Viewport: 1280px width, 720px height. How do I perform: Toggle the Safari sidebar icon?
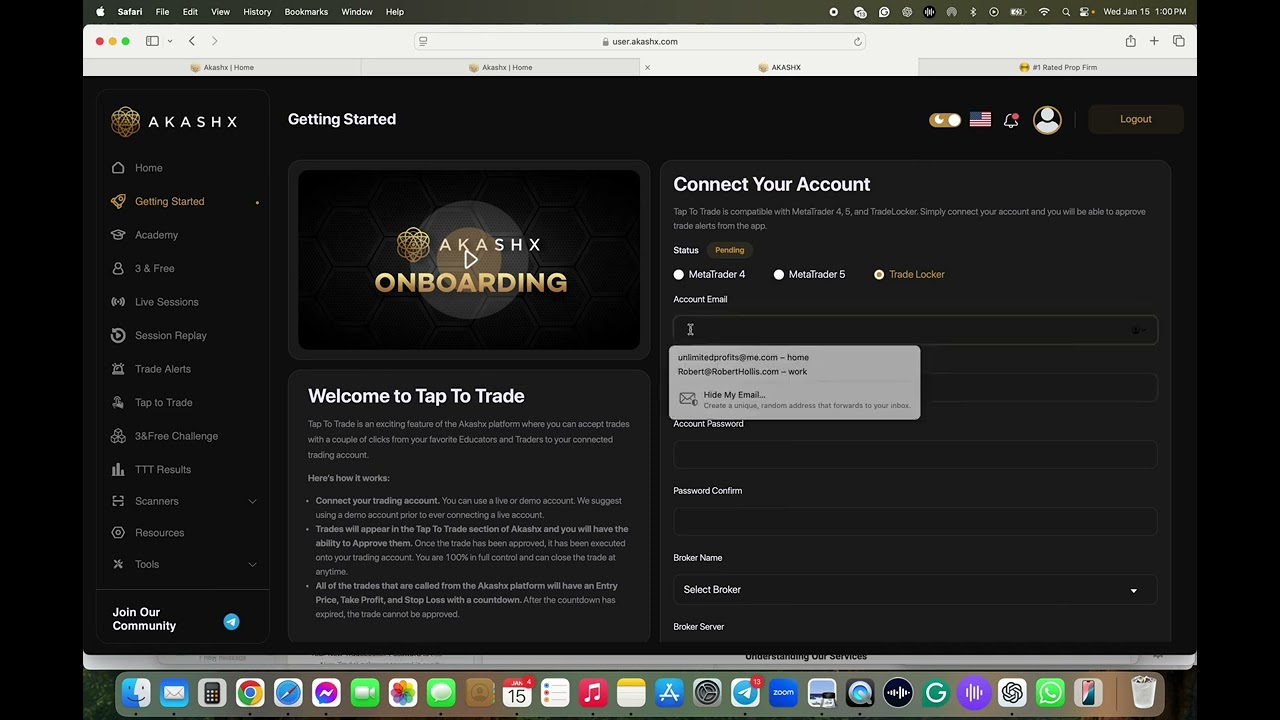coord(152,41)
